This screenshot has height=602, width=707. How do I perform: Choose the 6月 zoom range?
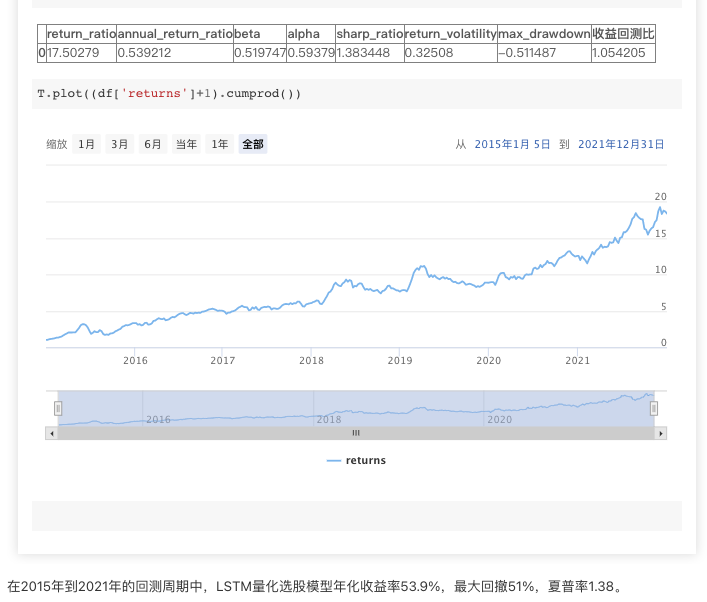coord(152,144)
